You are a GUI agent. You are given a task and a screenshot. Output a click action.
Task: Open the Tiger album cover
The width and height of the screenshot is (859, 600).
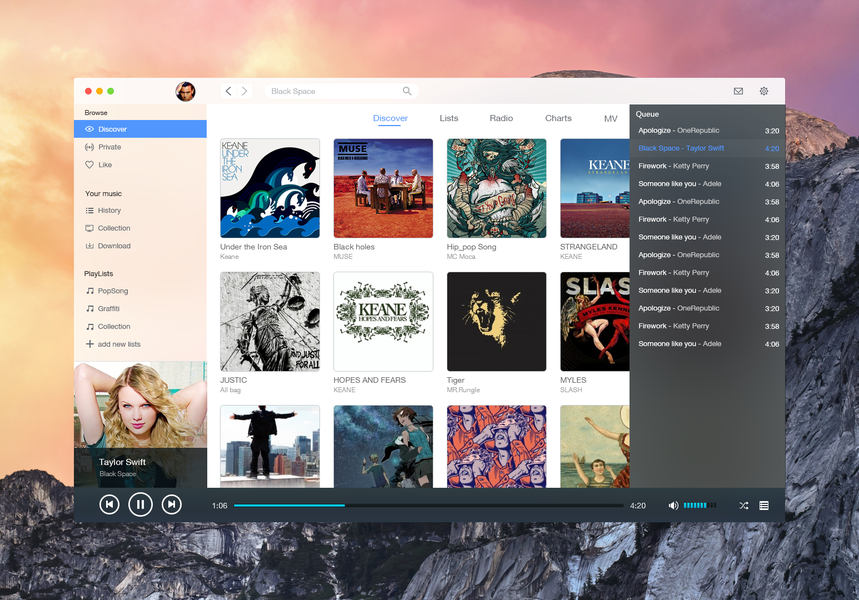click(496, 322)
